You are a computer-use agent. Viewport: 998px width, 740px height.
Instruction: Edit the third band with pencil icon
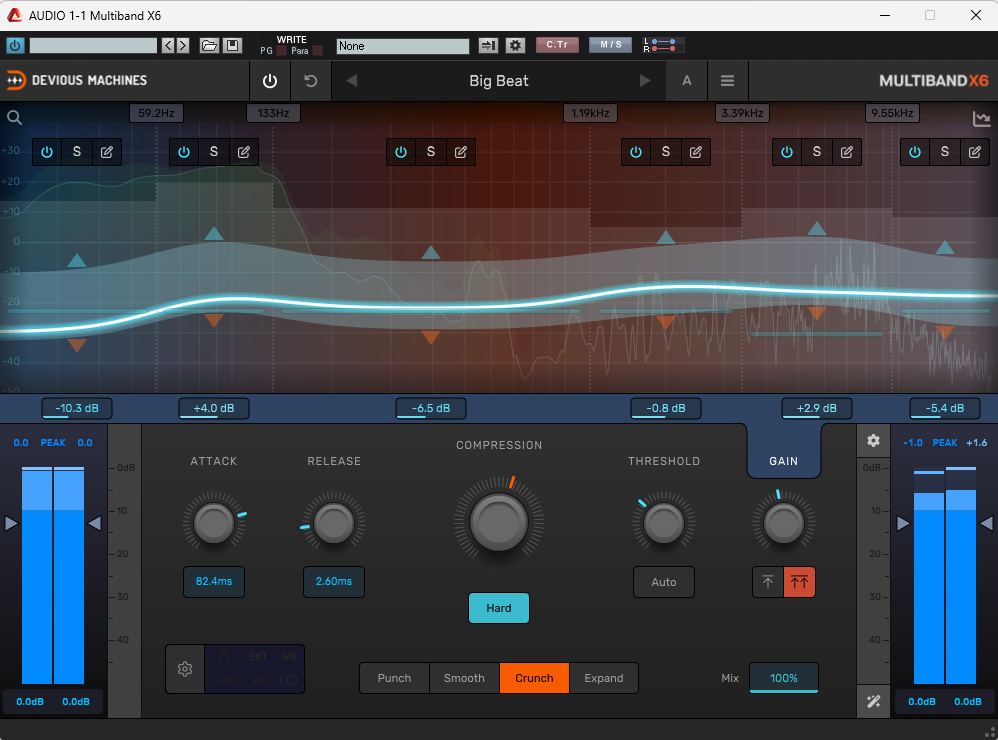461,152
